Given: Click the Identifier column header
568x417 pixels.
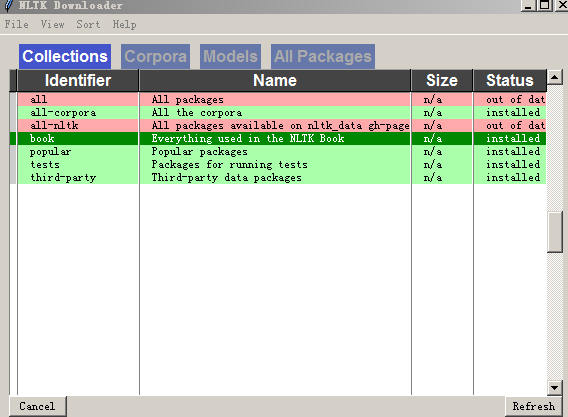Looking at the screenshot, I should tap(78, 80).
